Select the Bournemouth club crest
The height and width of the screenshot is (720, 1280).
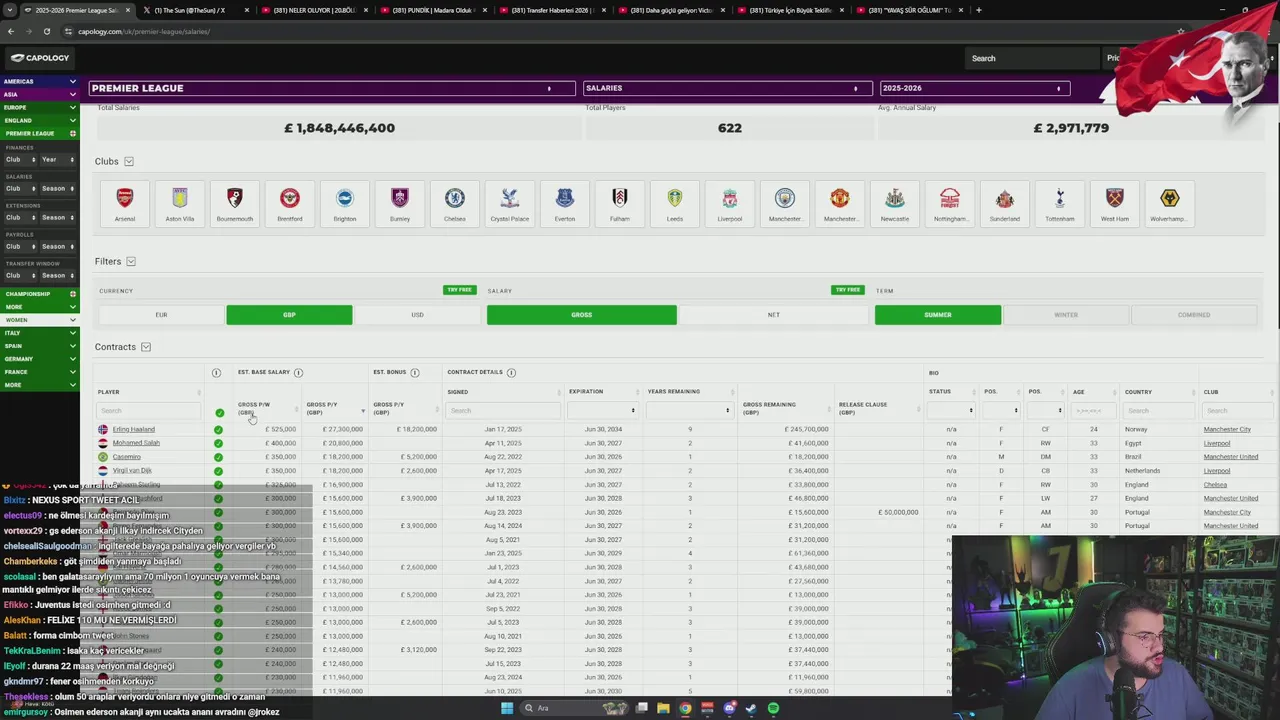pyautogui.click(x=234, y=198)
